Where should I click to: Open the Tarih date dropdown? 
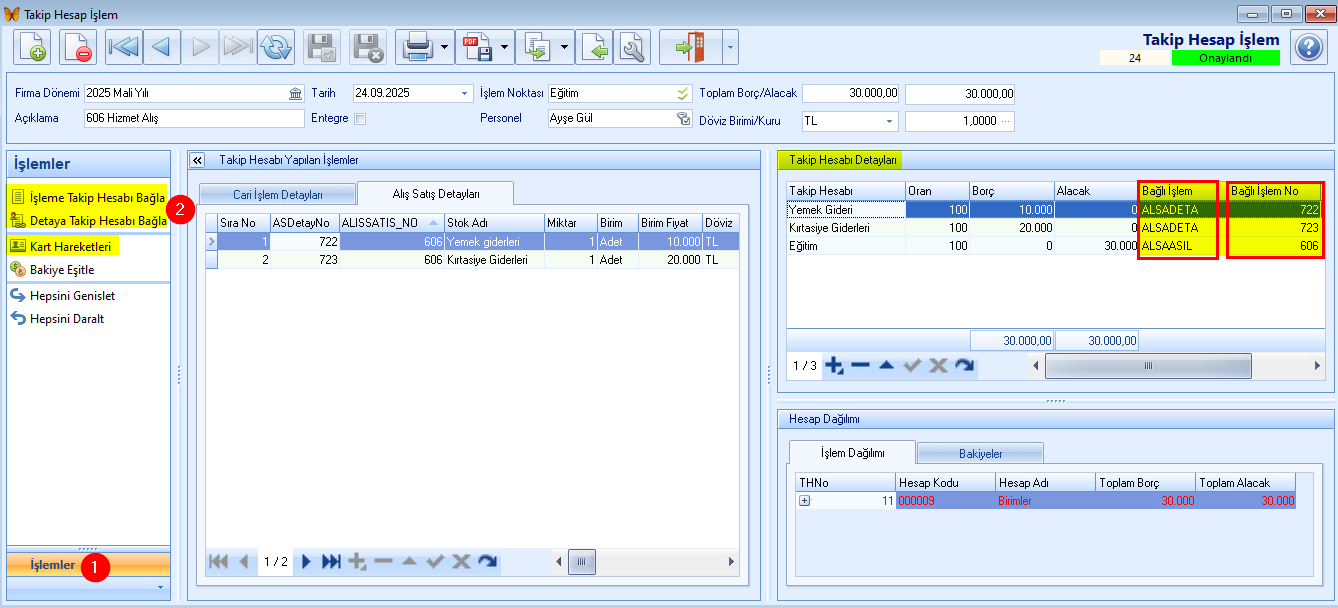[x=465, y=94]
